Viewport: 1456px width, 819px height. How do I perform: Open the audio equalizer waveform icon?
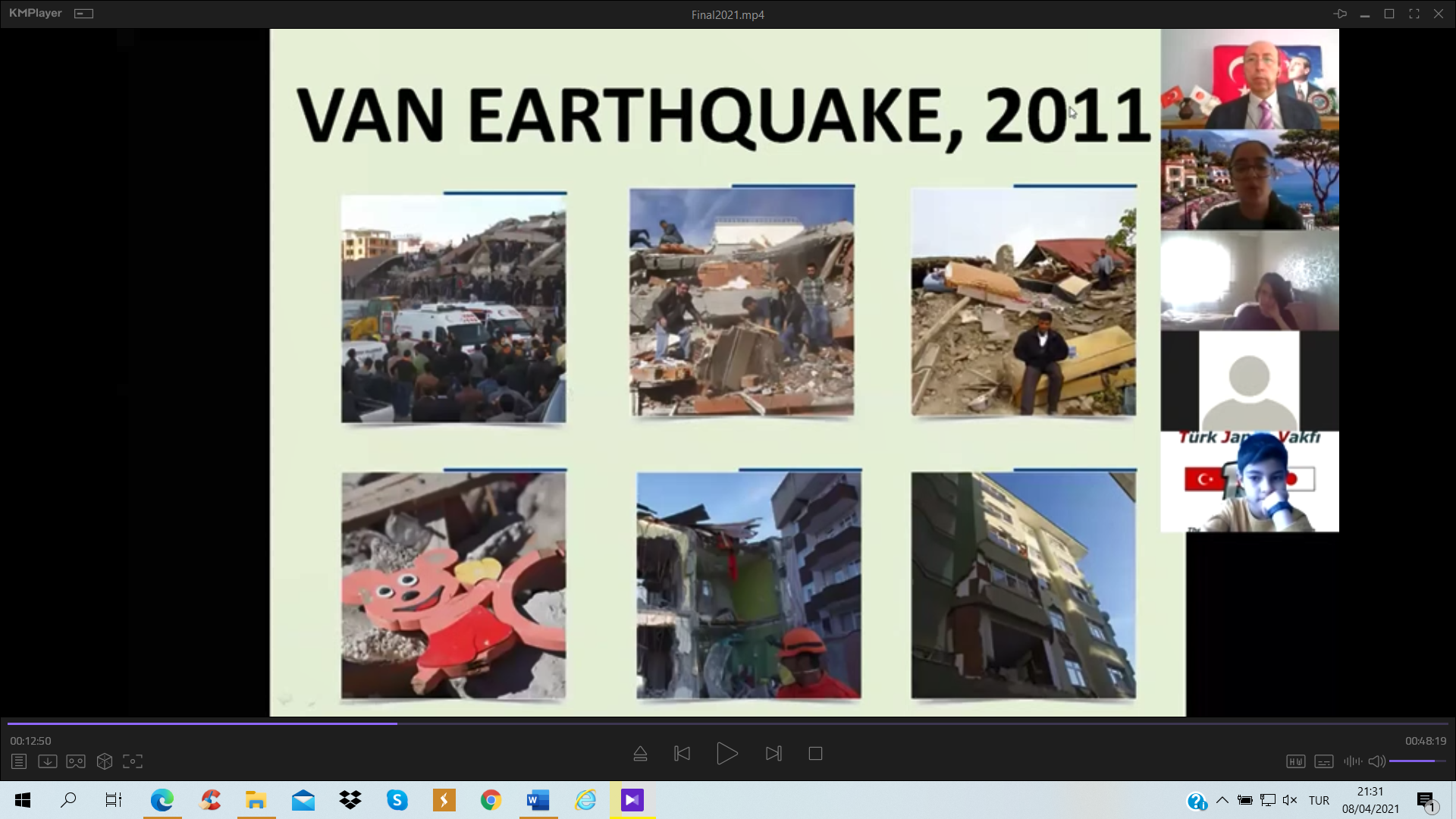coord(1352,761)
